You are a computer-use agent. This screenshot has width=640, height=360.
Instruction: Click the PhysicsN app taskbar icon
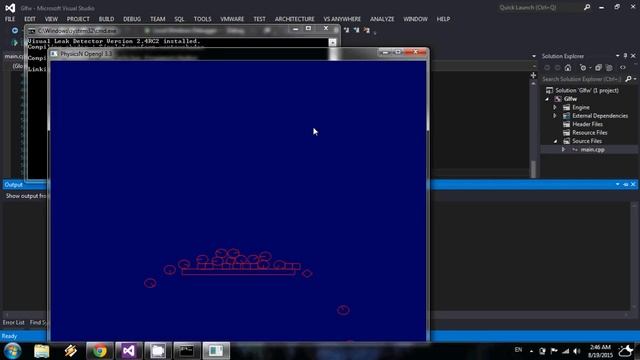pyautogui.click(x=216, y=351)
